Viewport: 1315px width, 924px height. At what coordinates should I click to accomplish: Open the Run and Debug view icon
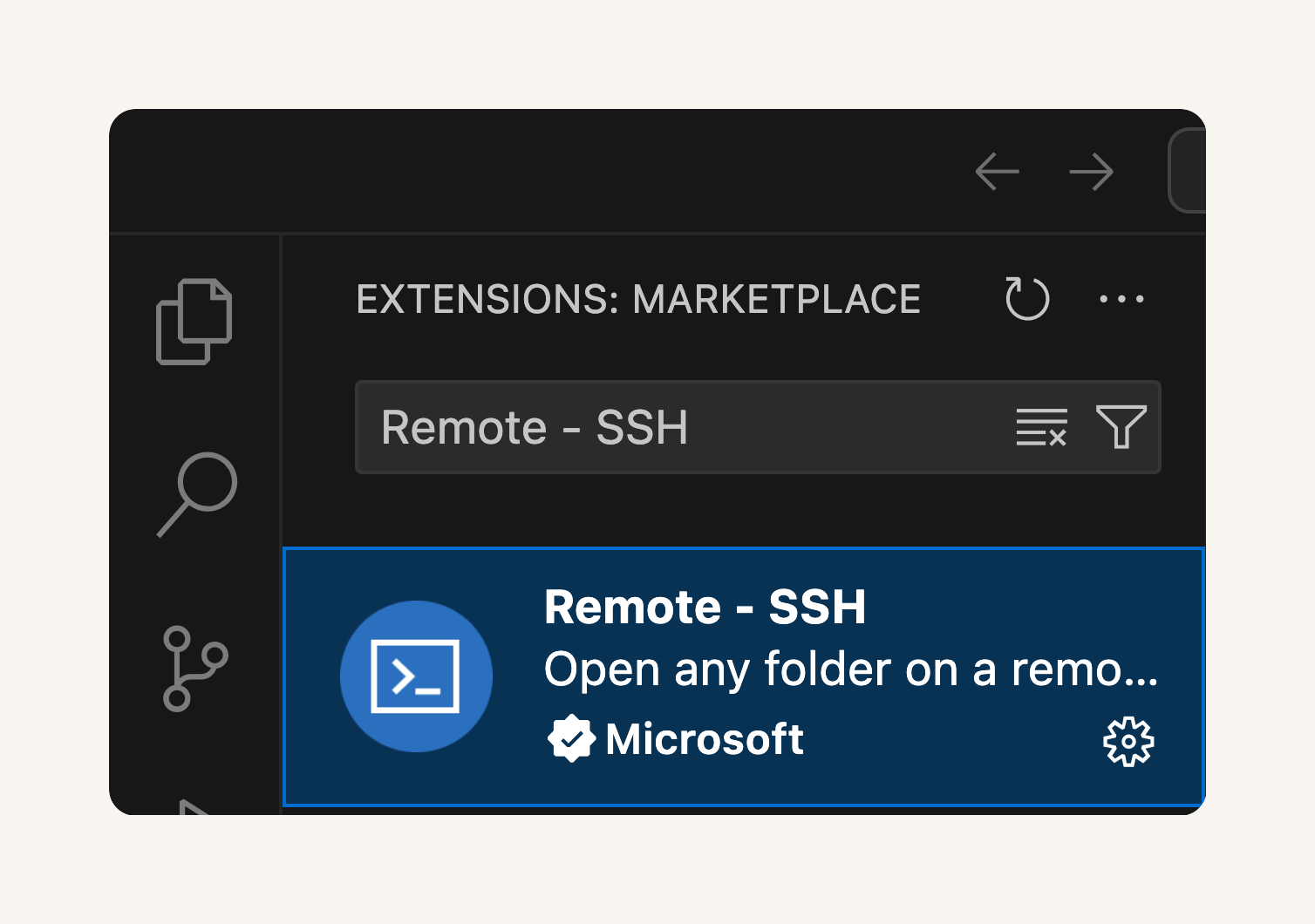[195, 806]
